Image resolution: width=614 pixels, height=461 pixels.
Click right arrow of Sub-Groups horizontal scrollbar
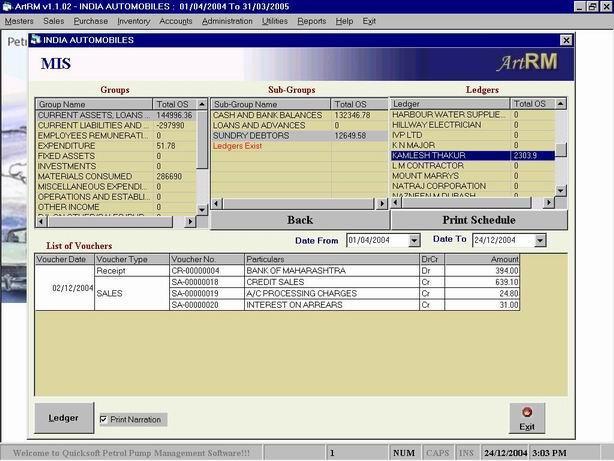382,204
